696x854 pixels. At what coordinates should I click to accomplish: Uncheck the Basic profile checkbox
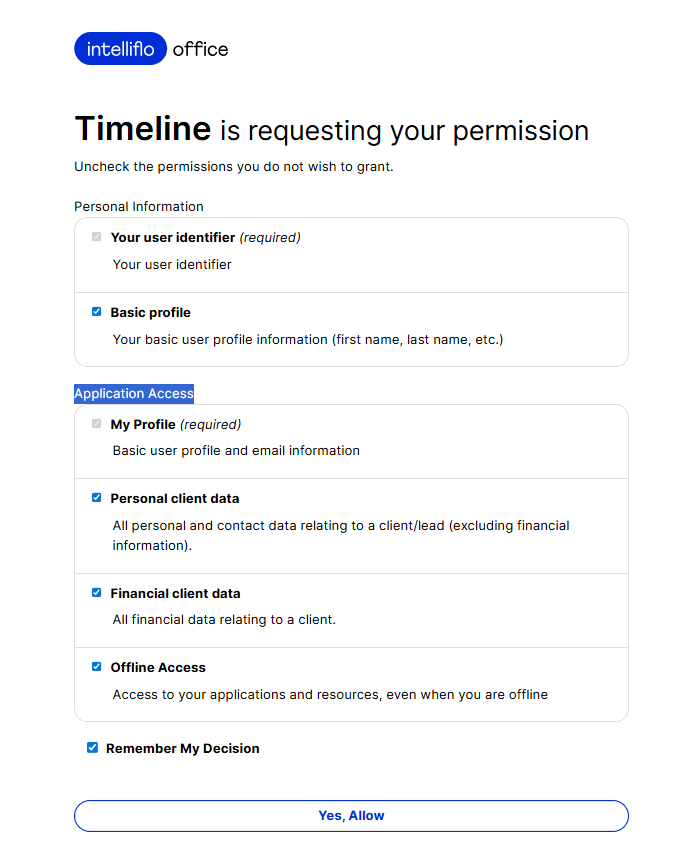click(97, 312)
